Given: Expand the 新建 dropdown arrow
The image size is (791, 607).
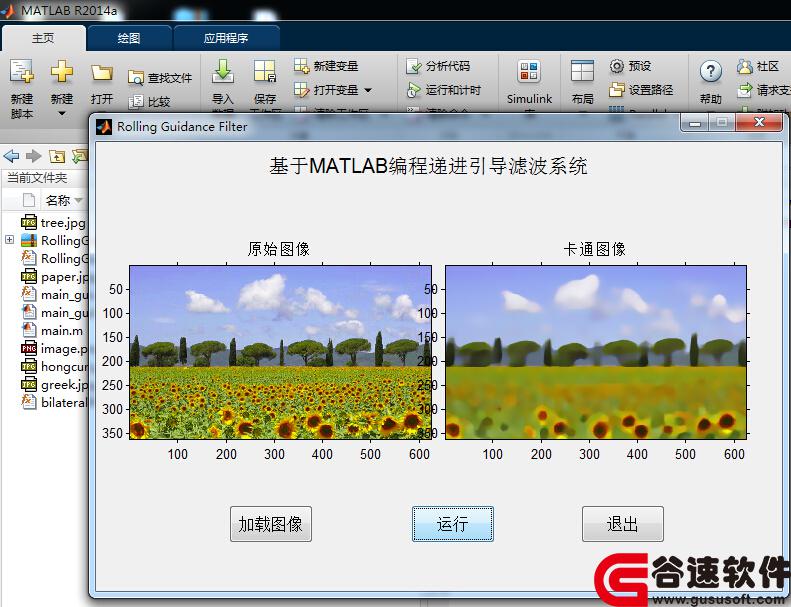Looking at the screenshot, I should [62, 114].
